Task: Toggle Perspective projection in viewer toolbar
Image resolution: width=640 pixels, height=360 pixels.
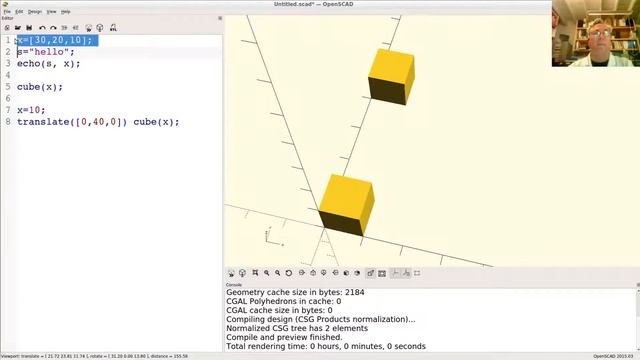Action: [371, 273]
